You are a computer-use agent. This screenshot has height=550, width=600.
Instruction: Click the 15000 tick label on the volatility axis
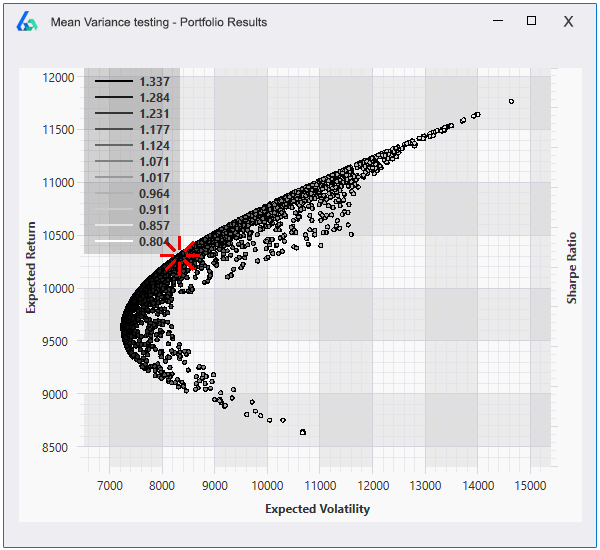(530, 486)
